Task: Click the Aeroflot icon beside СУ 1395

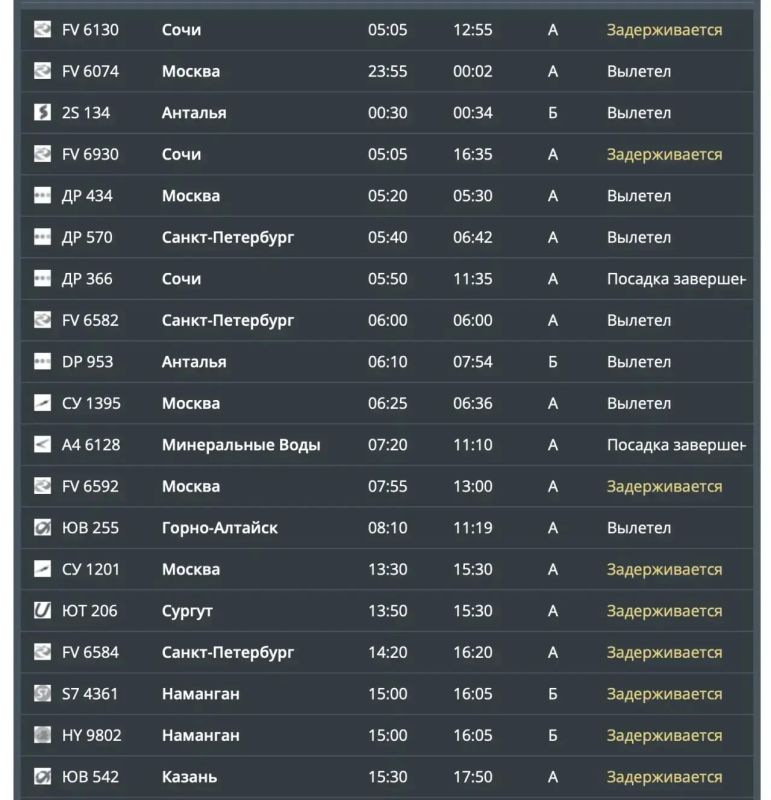Action: (x=42, y=403)
